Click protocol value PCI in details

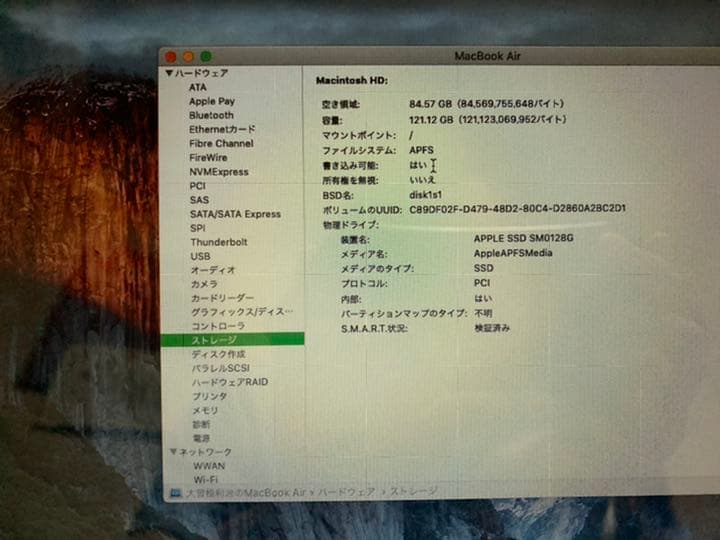482,283
